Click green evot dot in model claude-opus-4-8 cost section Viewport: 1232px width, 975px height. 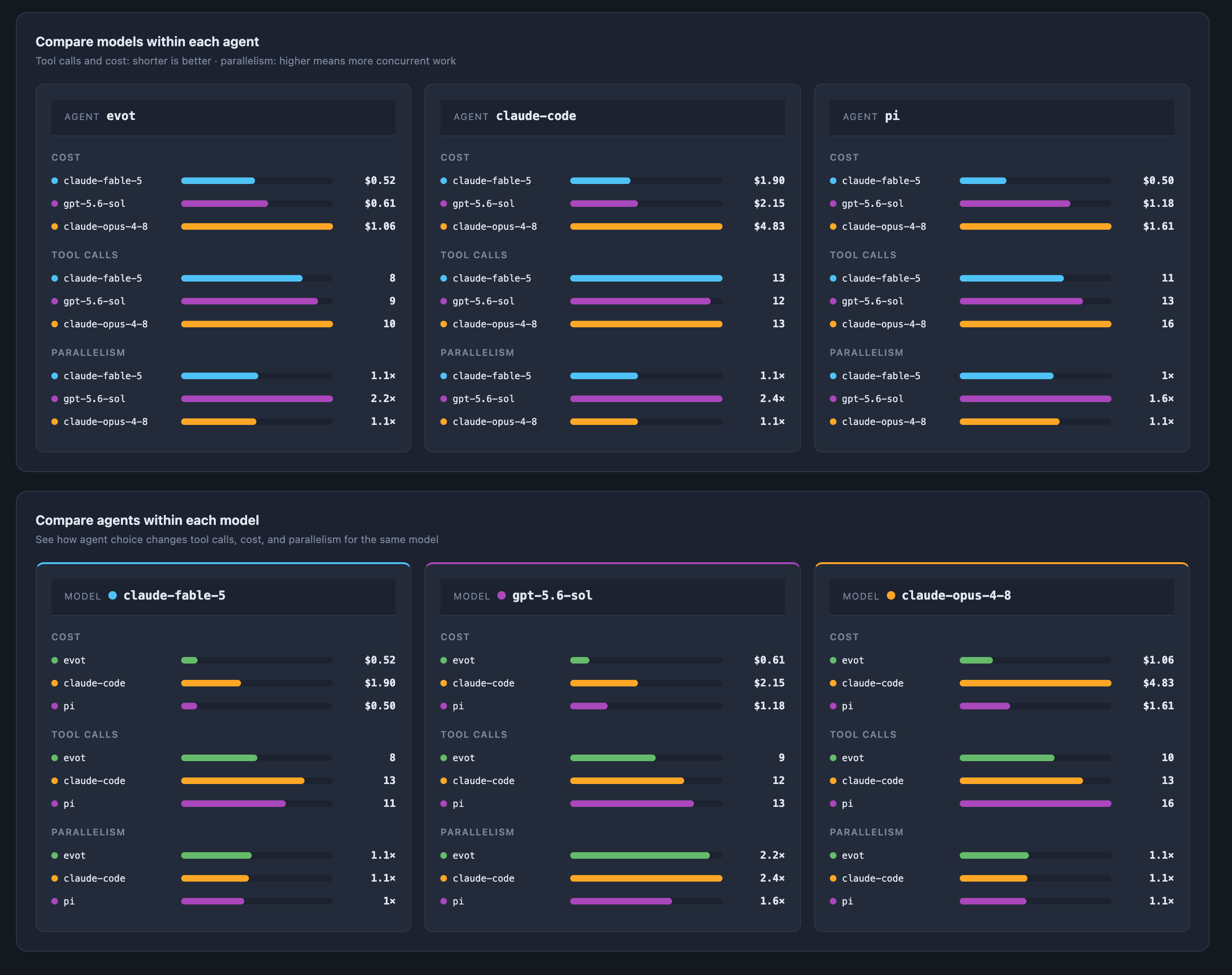[833, 660]
